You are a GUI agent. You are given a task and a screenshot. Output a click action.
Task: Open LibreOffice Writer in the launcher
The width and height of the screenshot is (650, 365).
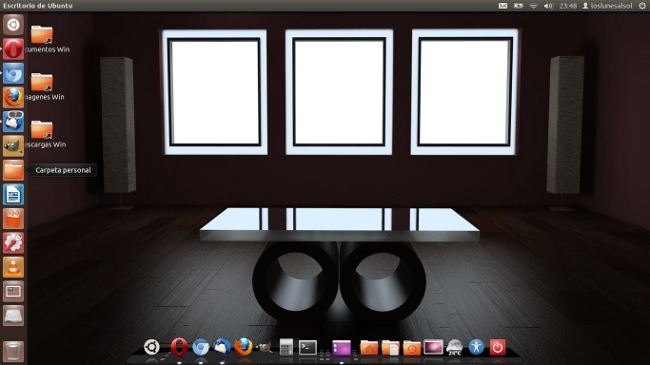[13, 194]
